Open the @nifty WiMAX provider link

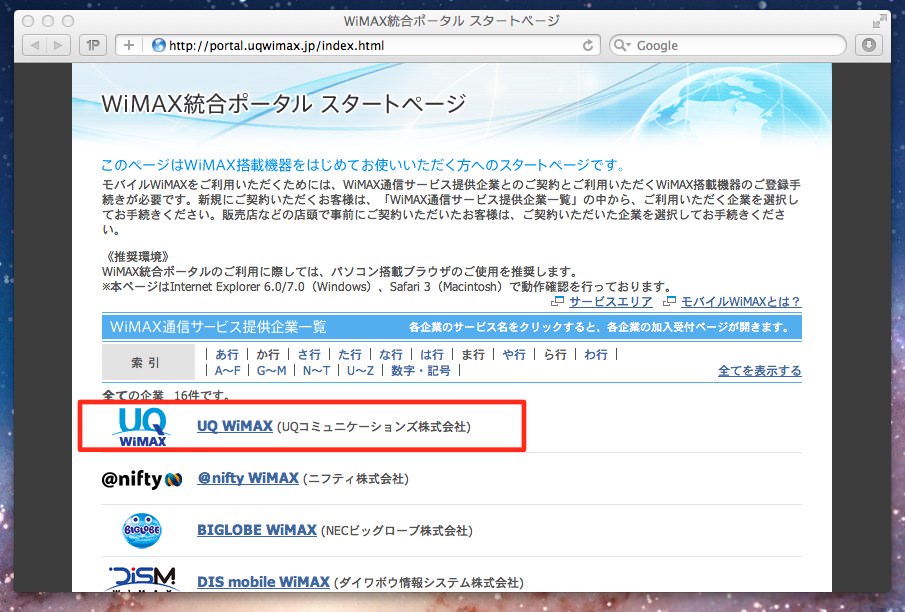coord(248,478)
